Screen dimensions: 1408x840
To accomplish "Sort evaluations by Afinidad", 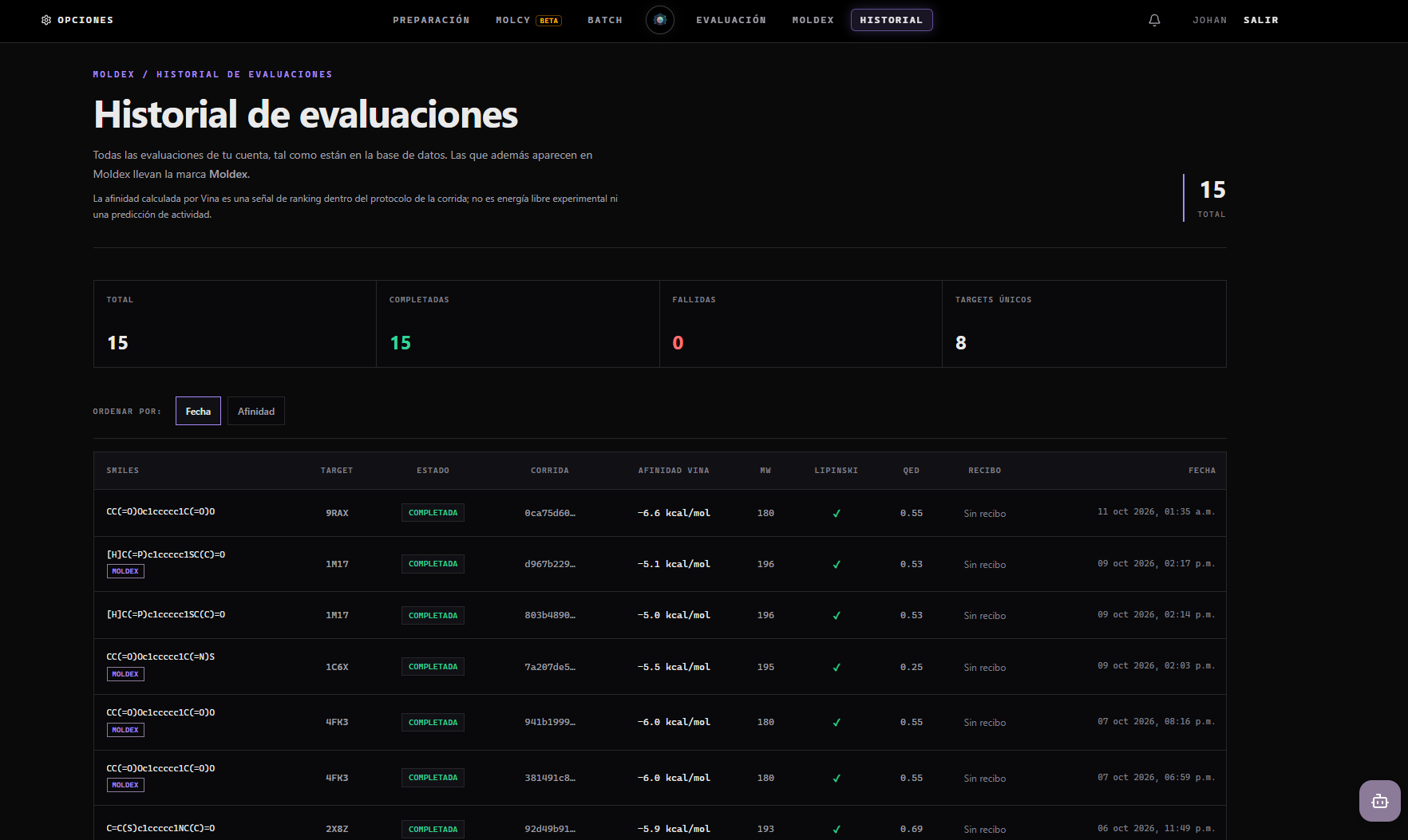I will [256, 411].
